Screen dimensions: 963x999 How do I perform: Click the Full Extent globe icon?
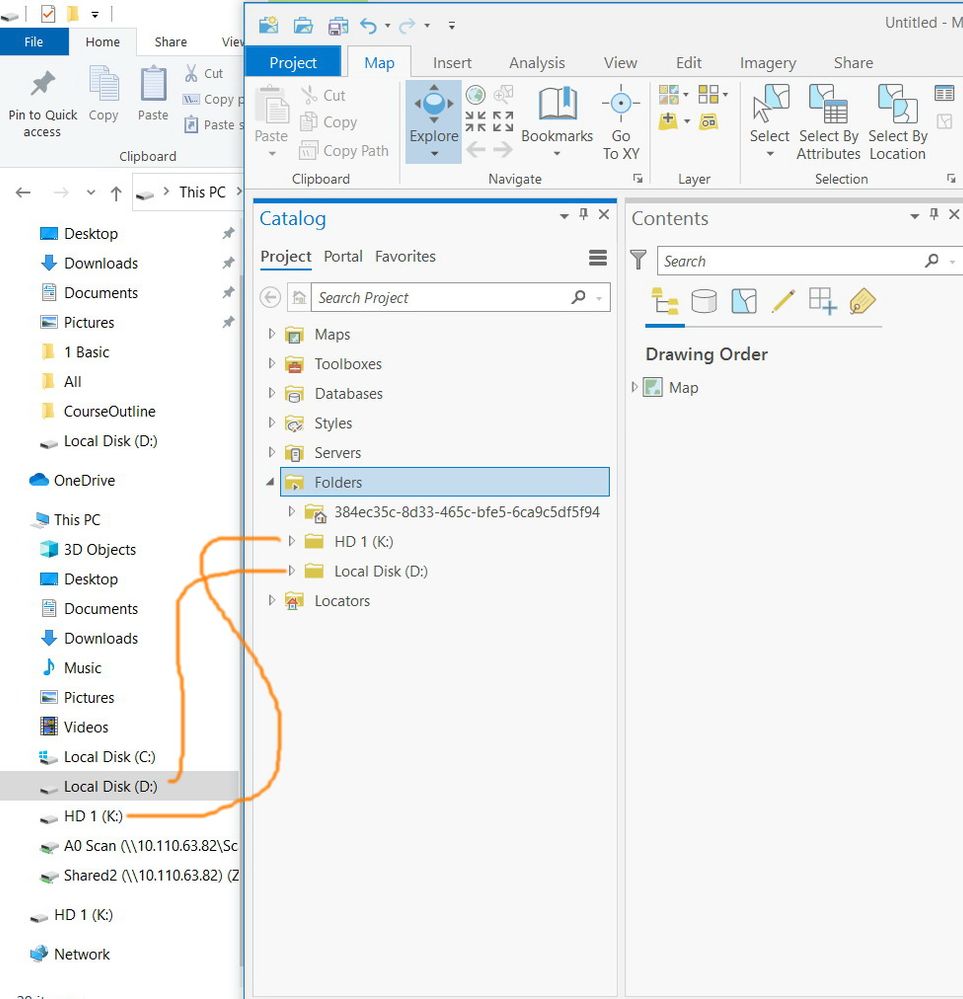(475, 95)
